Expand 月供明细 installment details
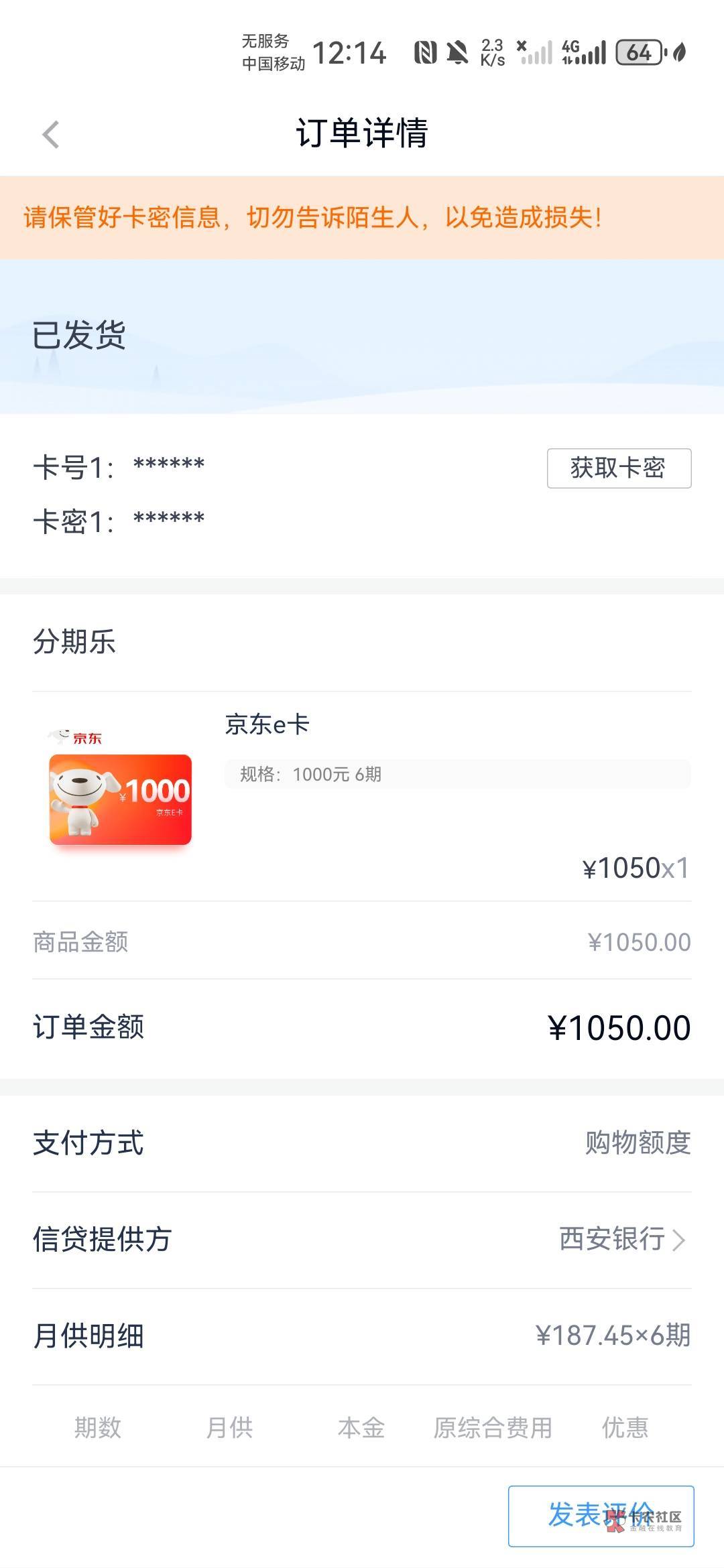 point(362,1336)
